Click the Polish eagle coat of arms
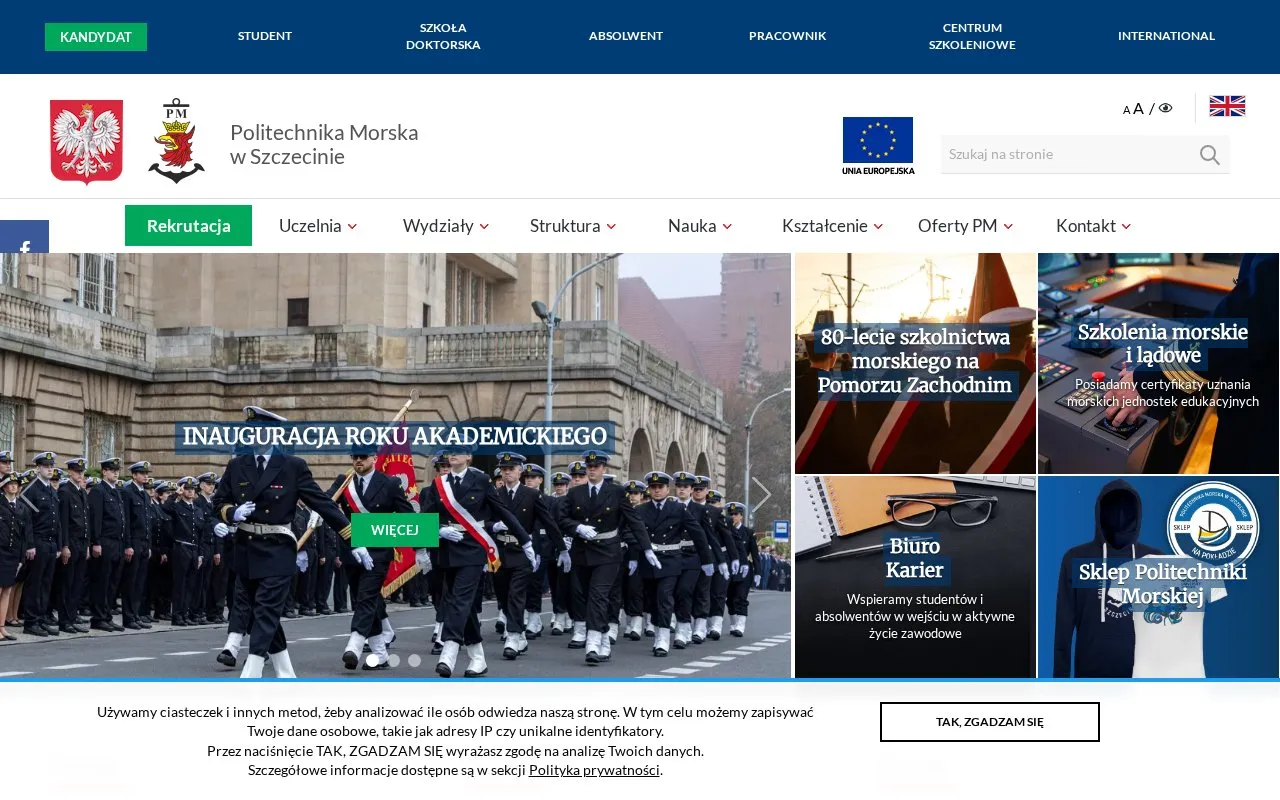Screen dimensions: 1280x800 (x=87, y=142)
